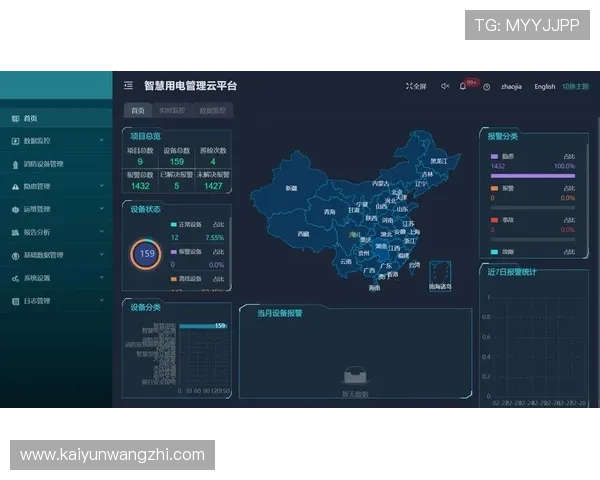Open 首页 in the sidebar
Image resolution: width=600 pixels, height=480 pixels.
[x=56, y=119]
